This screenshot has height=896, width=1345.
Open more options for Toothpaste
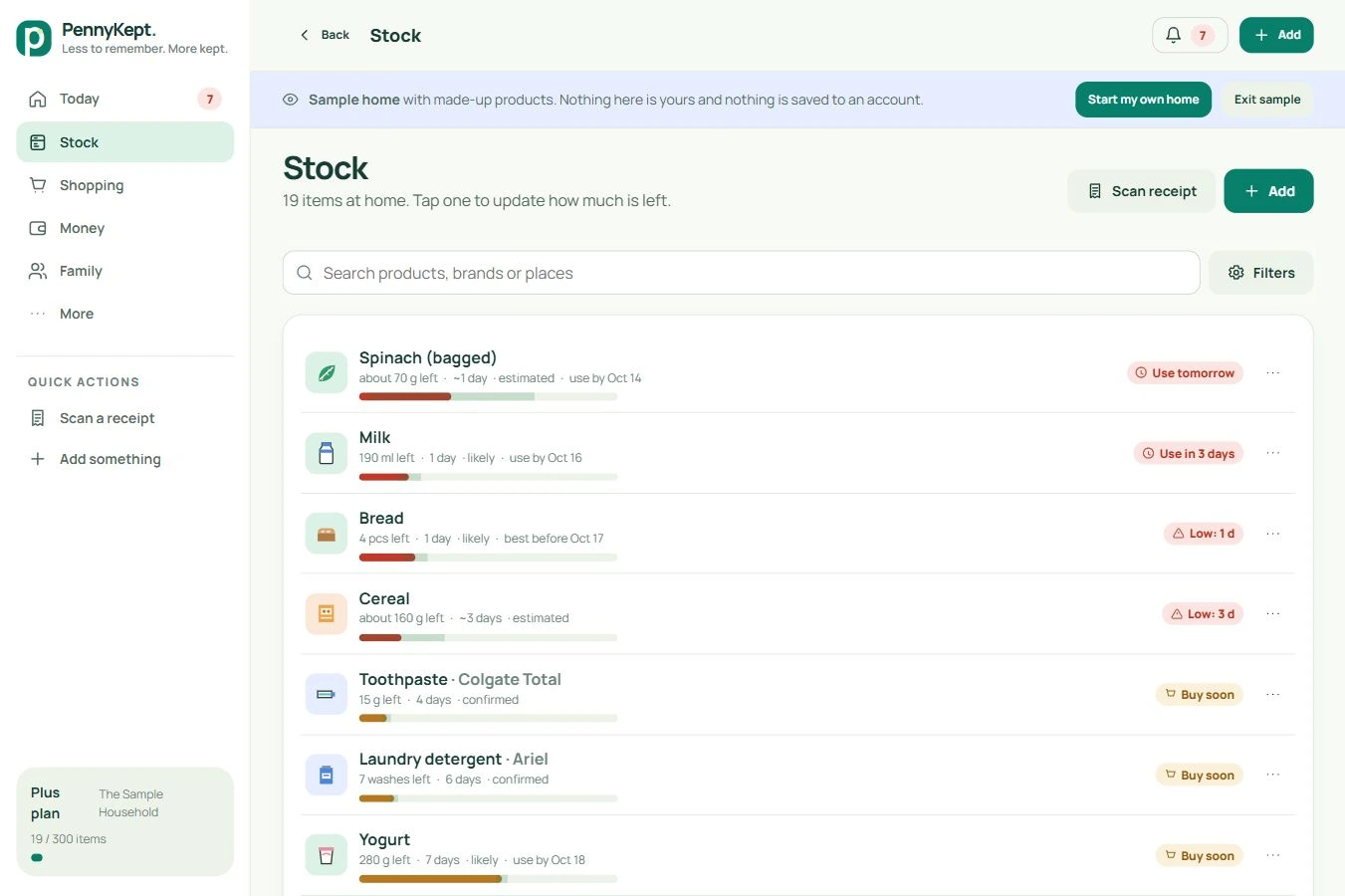[x=1273, y=694]
